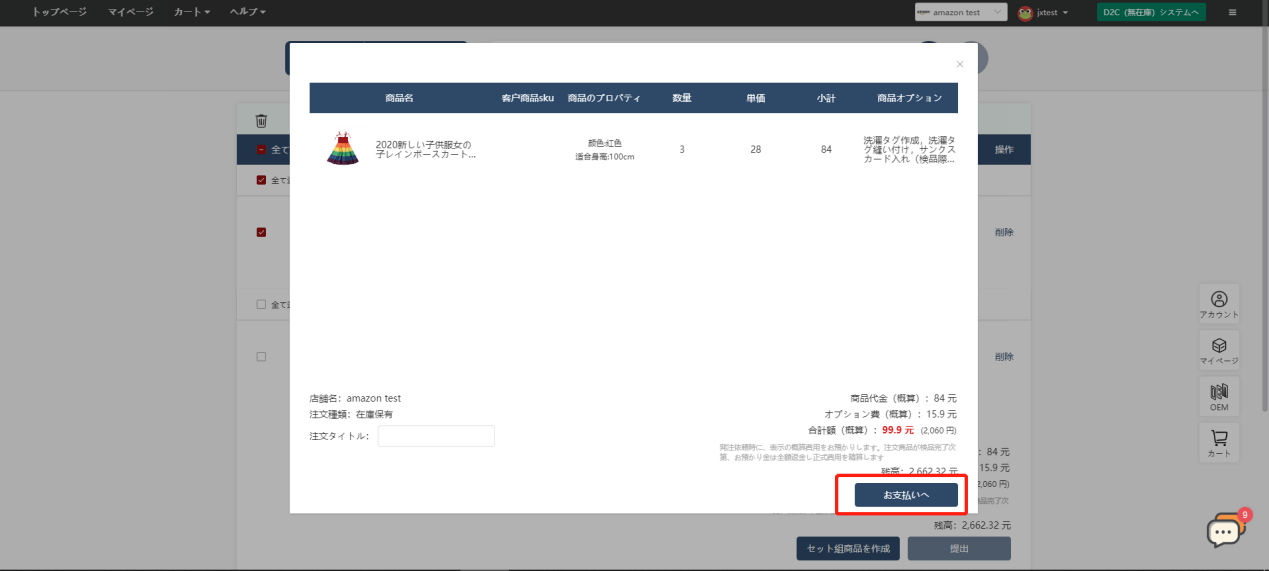
Task: Focus the 注文タイトル input field
Action: pos(436,436)
